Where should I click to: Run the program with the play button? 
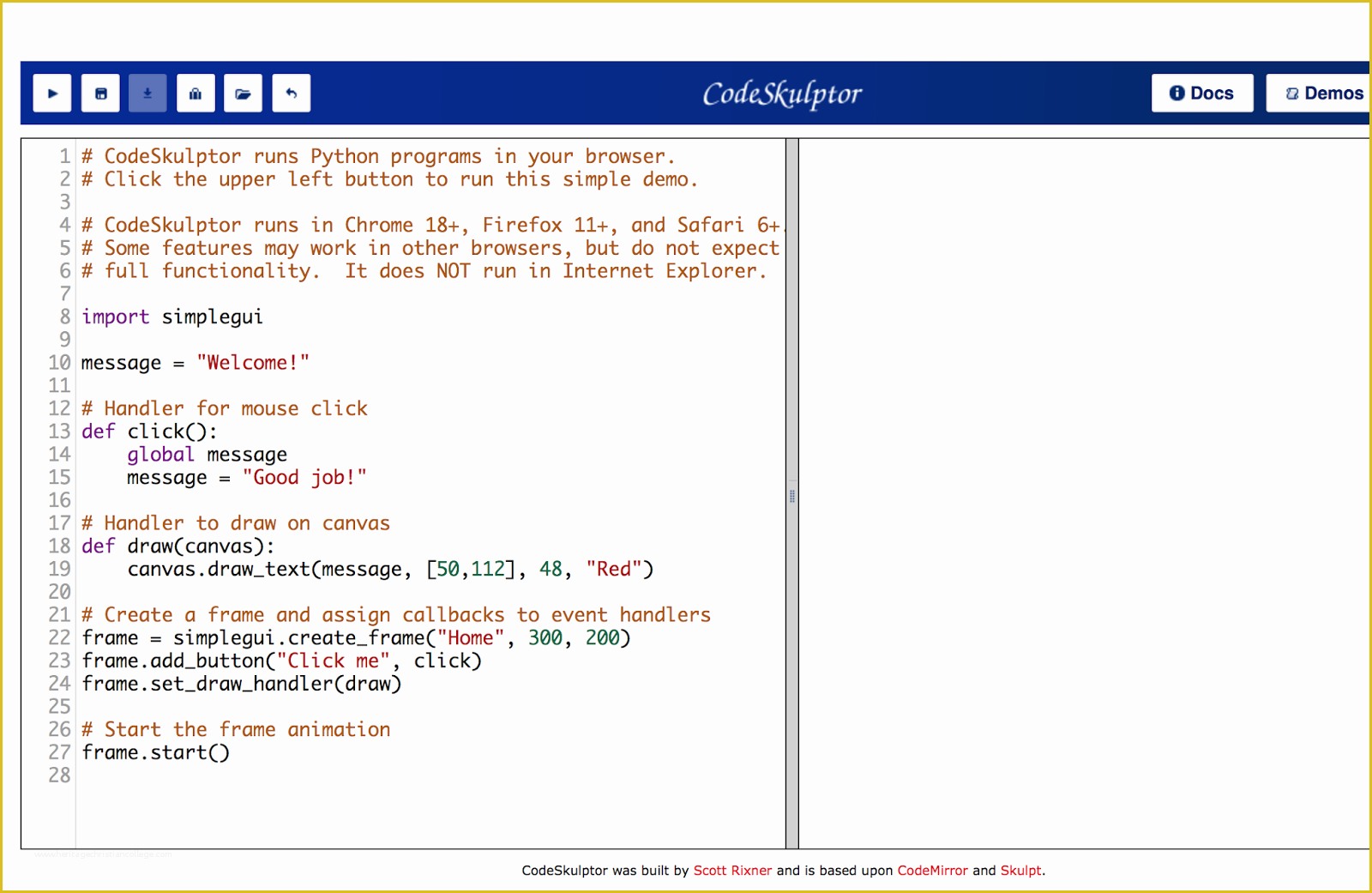click(52, 94)
